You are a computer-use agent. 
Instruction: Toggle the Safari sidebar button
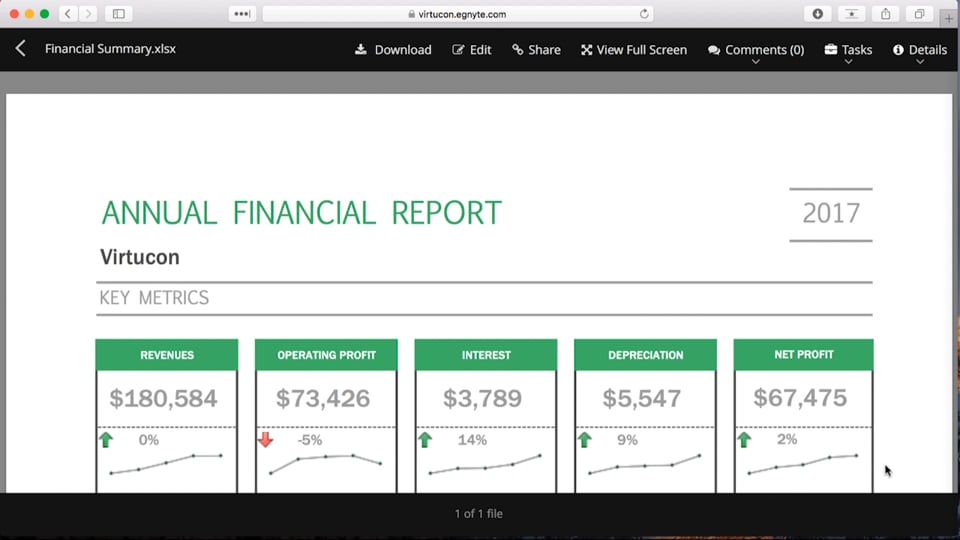tap(118, 14)
